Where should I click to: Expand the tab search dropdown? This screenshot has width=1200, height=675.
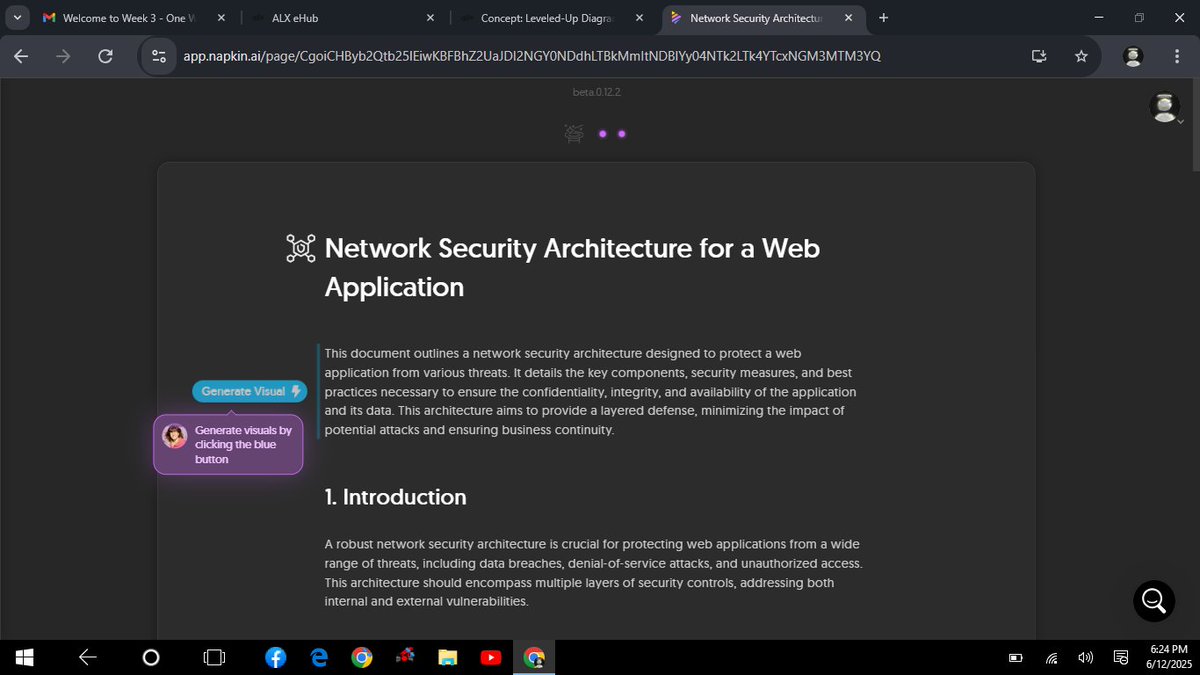(x=17, y=18)
